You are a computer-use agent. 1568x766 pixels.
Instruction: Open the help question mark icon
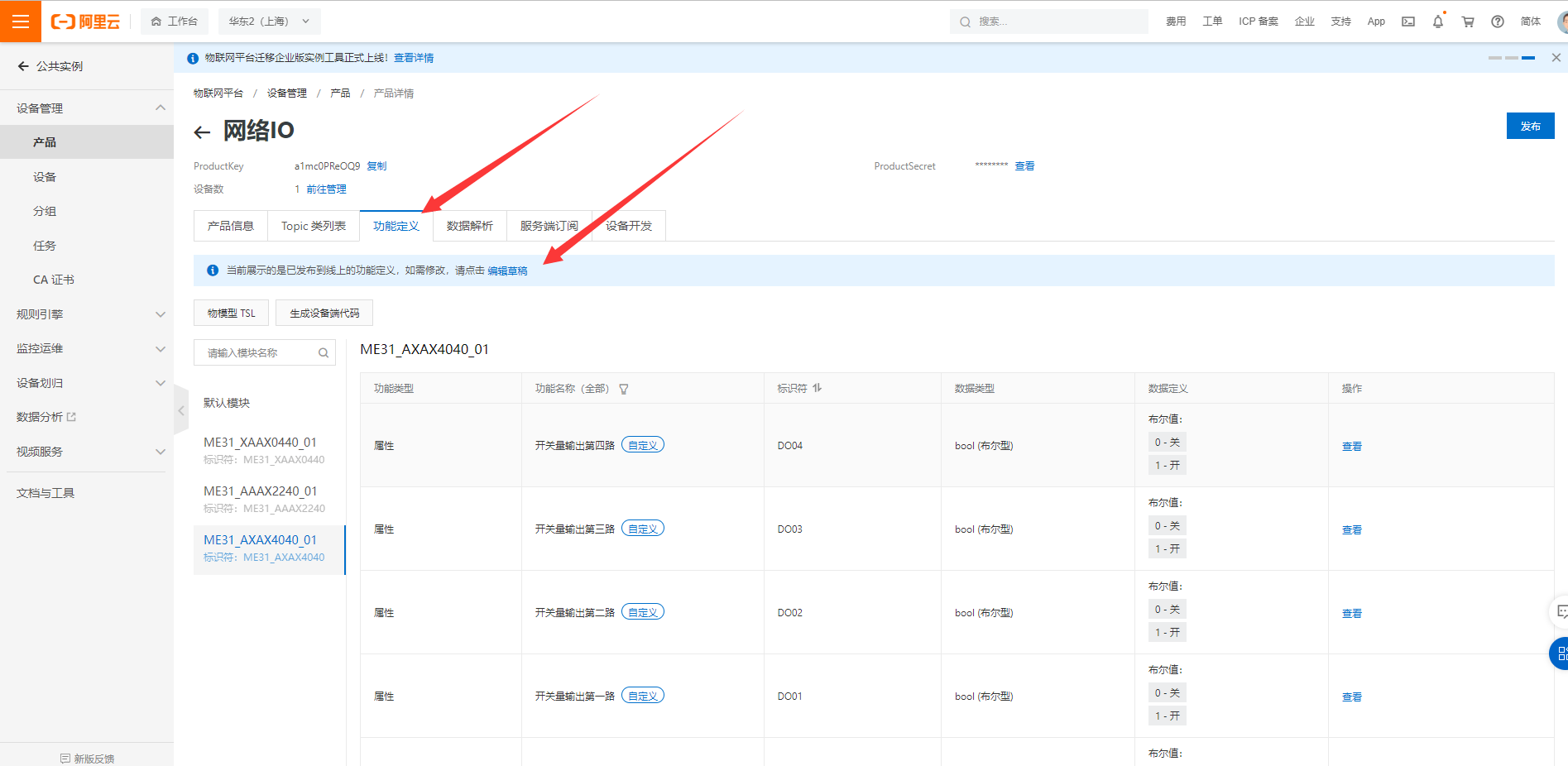(1498, 22)
